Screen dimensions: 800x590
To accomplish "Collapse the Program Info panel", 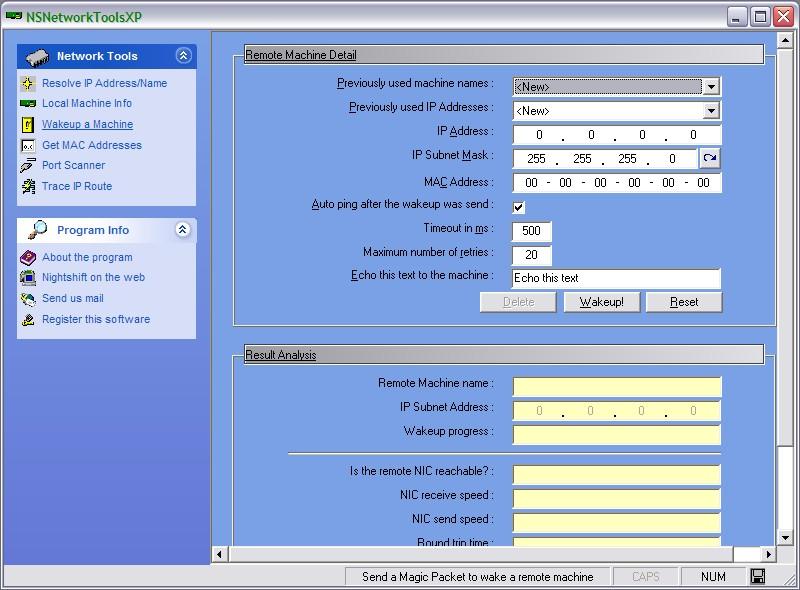I will [183, 230].
